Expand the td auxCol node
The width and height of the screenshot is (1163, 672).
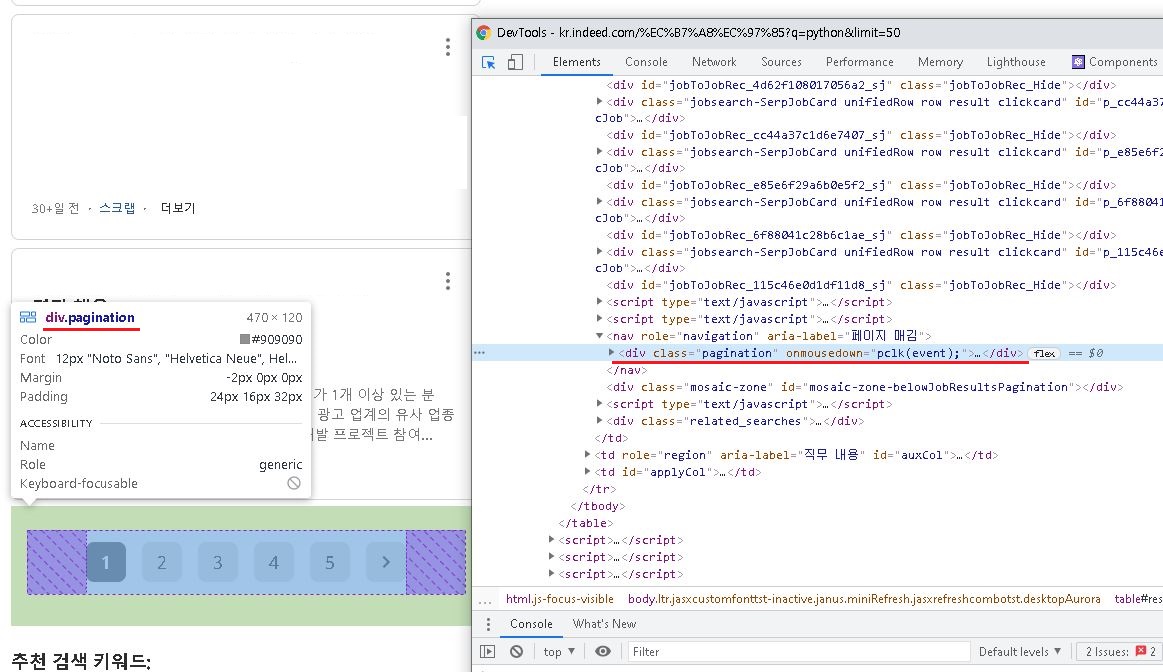point(587,455)
